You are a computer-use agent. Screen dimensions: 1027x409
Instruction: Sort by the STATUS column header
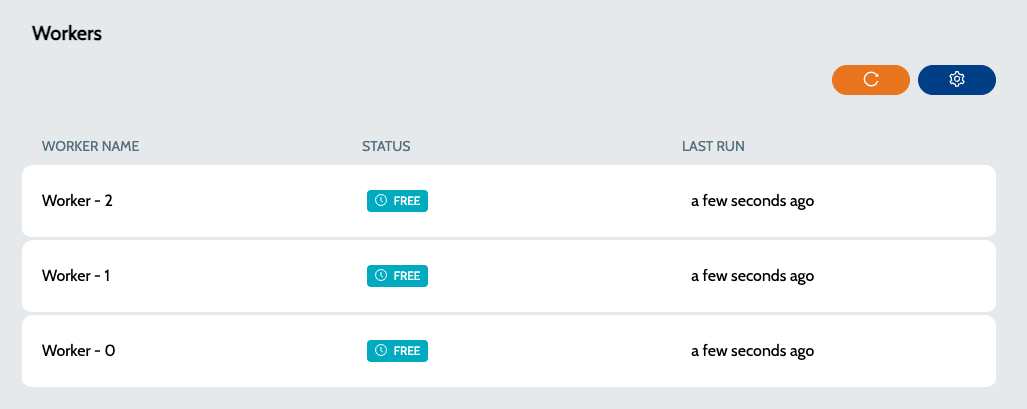pos(386,146)
